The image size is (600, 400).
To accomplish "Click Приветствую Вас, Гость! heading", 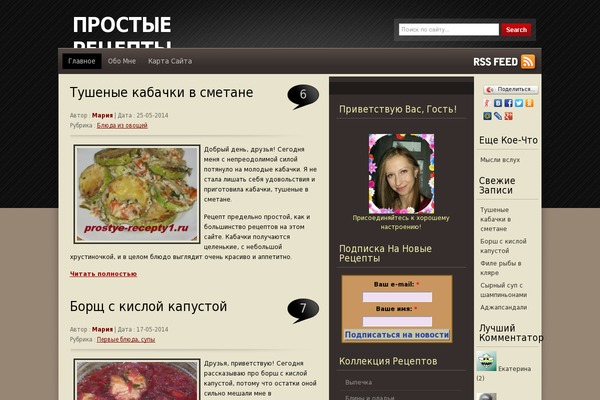I will (398, 109).
